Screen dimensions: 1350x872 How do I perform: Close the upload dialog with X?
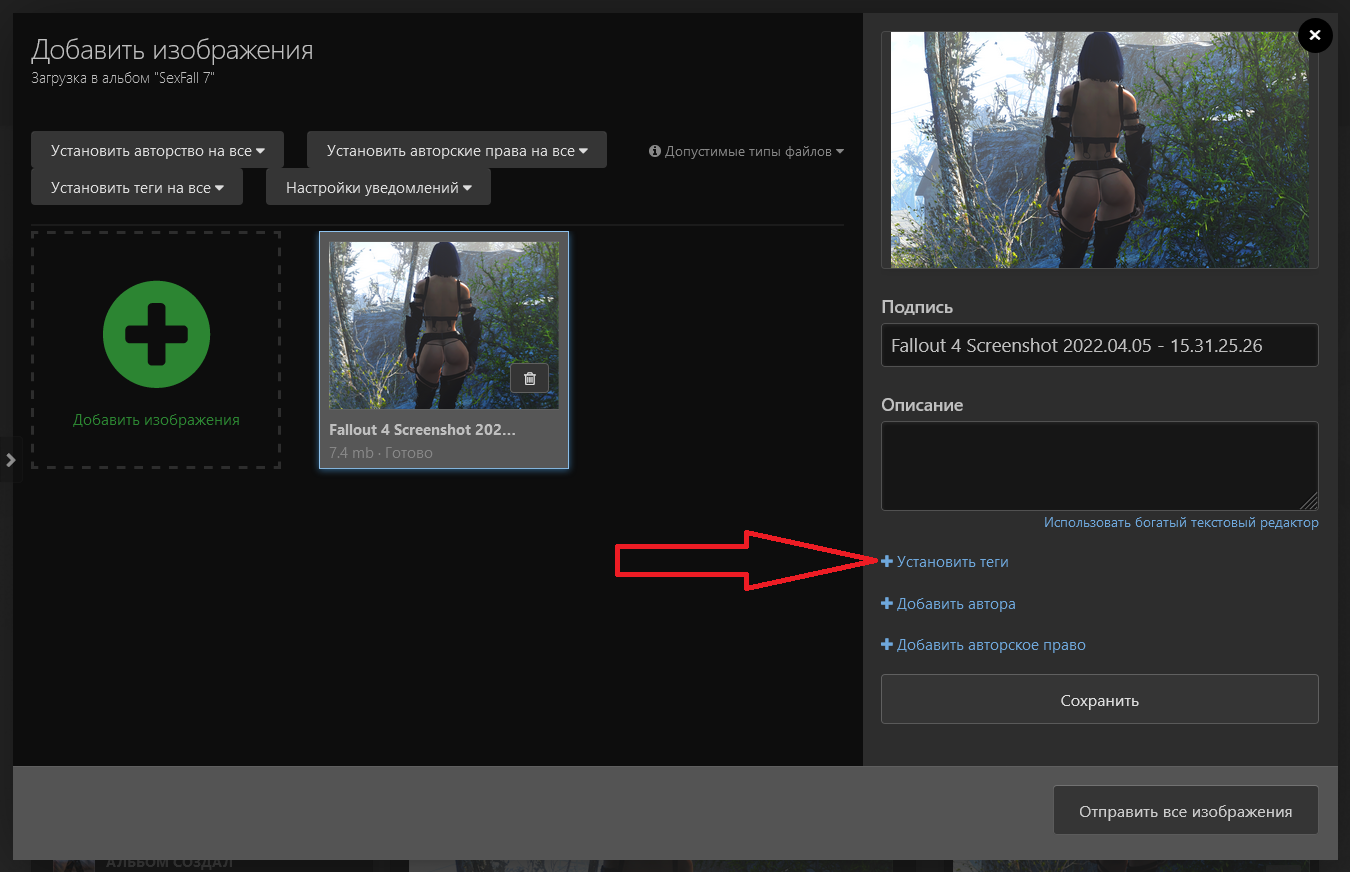pyautogui.click(x=1314, y=36)
